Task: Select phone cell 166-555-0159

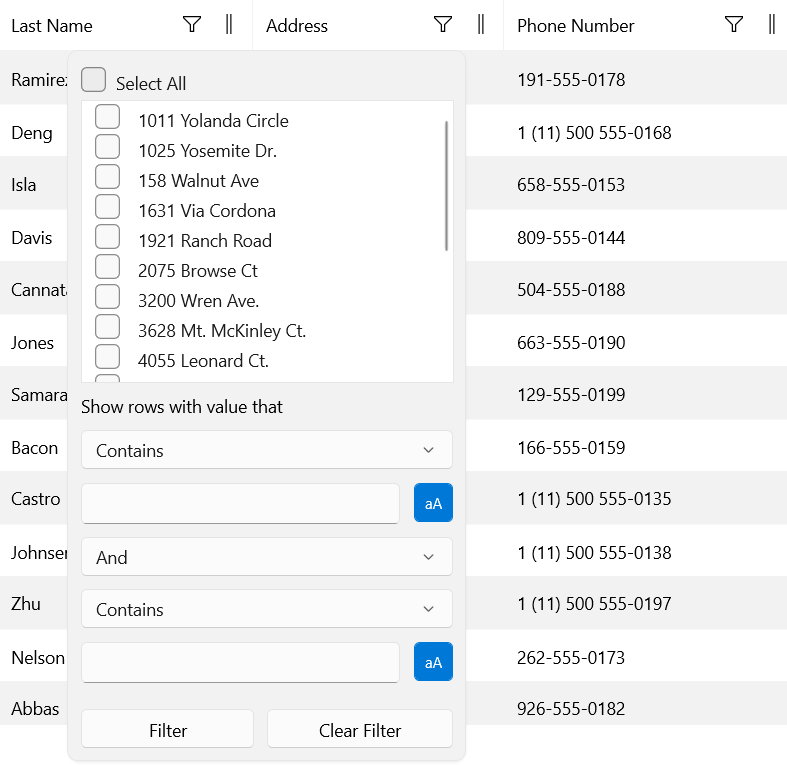Action: click(x=571, y=448)
